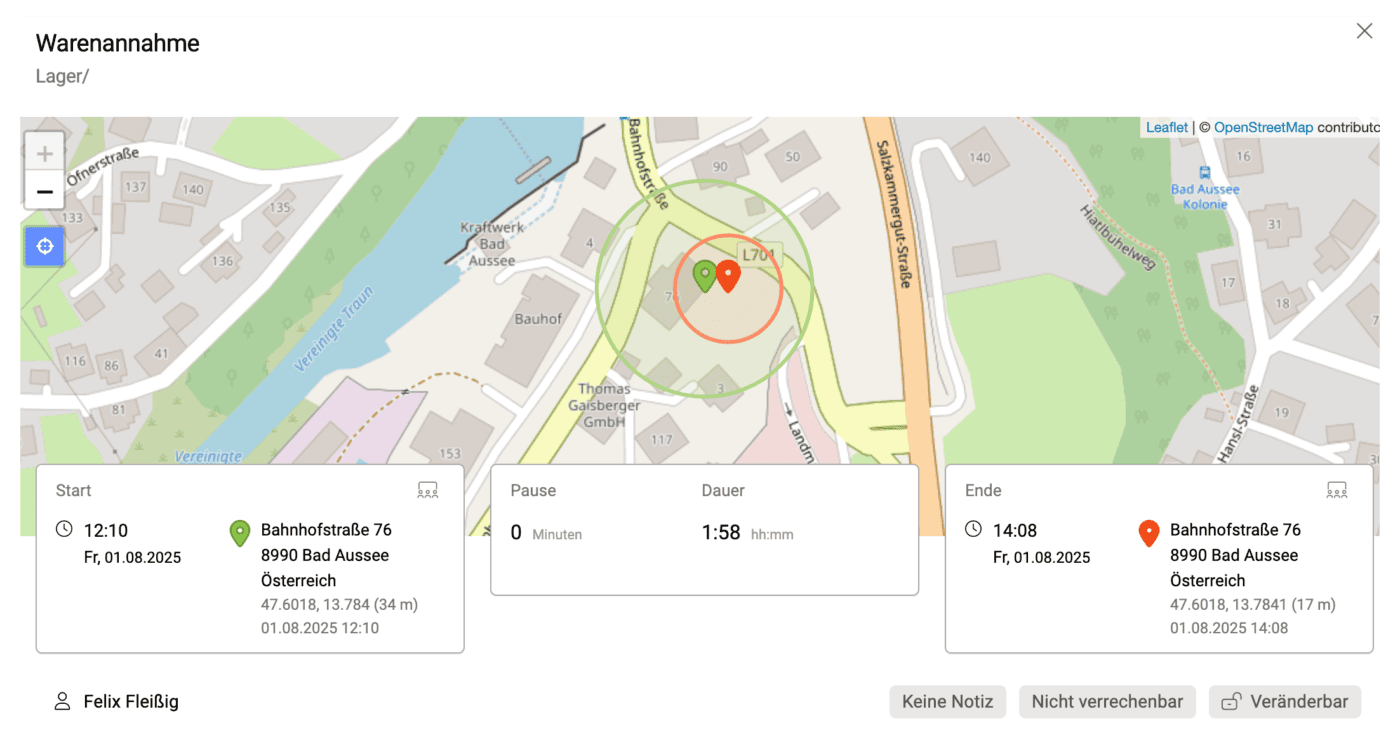
Task: Click the clock icon beside 14:08
Action: tap(973, 529)
